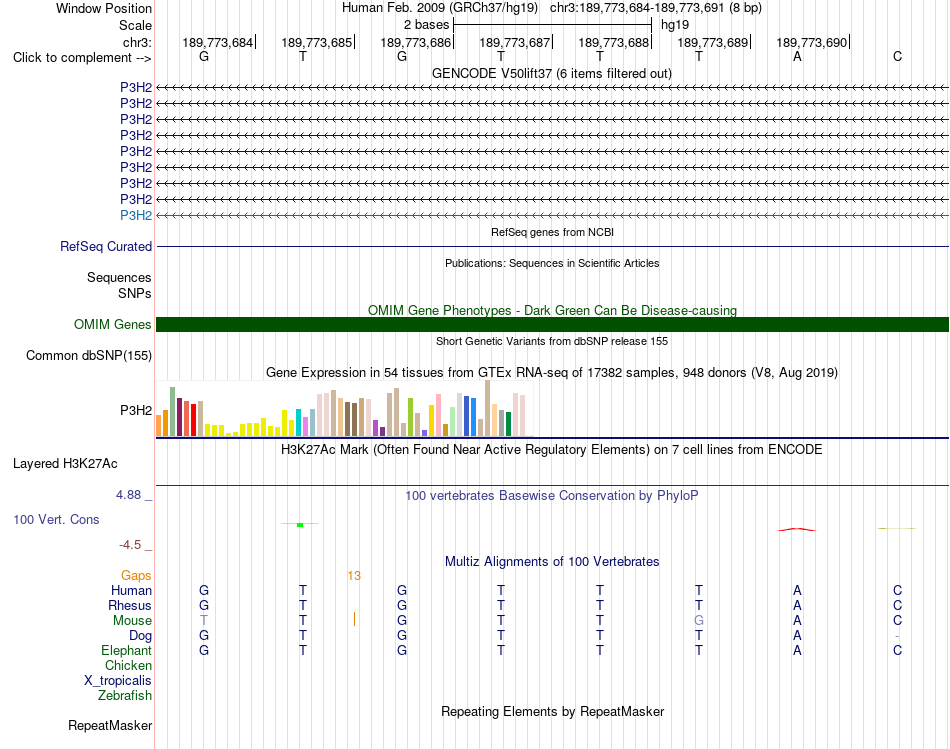Click the C base in Elephant row
This screenshot has width=950, height=749.
(897, 651)
